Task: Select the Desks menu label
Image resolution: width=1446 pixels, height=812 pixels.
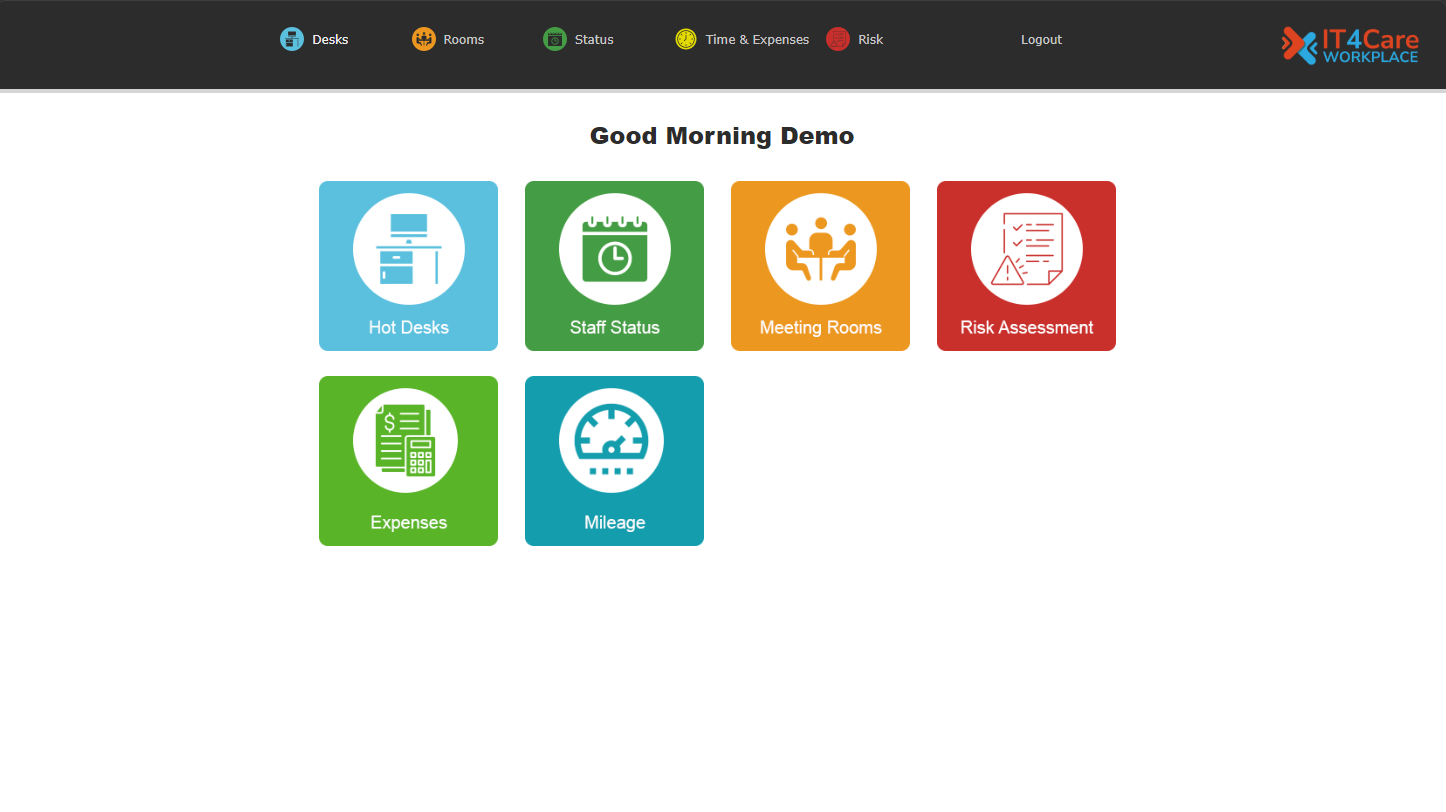Action: [330, 40]
